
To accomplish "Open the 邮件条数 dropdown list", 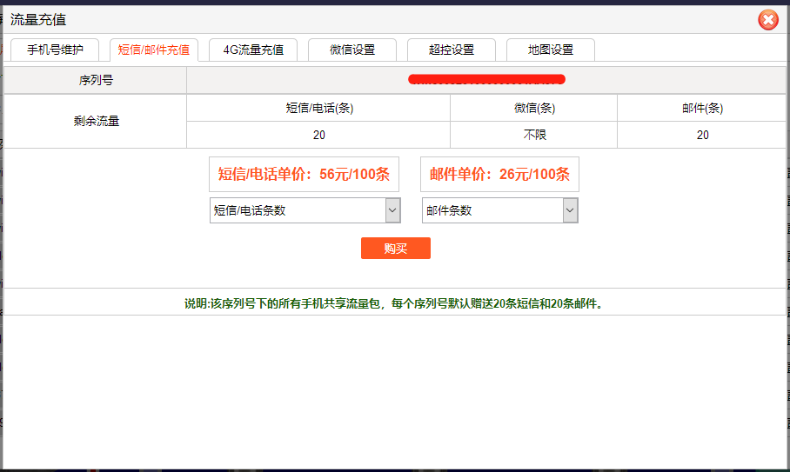I will (500, 210).
